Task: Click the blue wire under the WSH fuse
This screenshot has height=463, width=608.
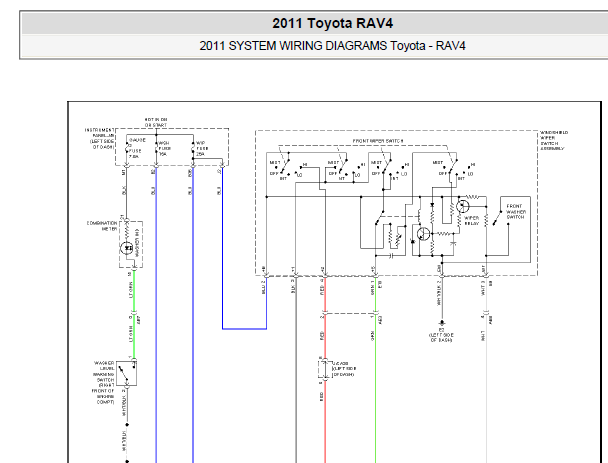Action: coord(156,314)
